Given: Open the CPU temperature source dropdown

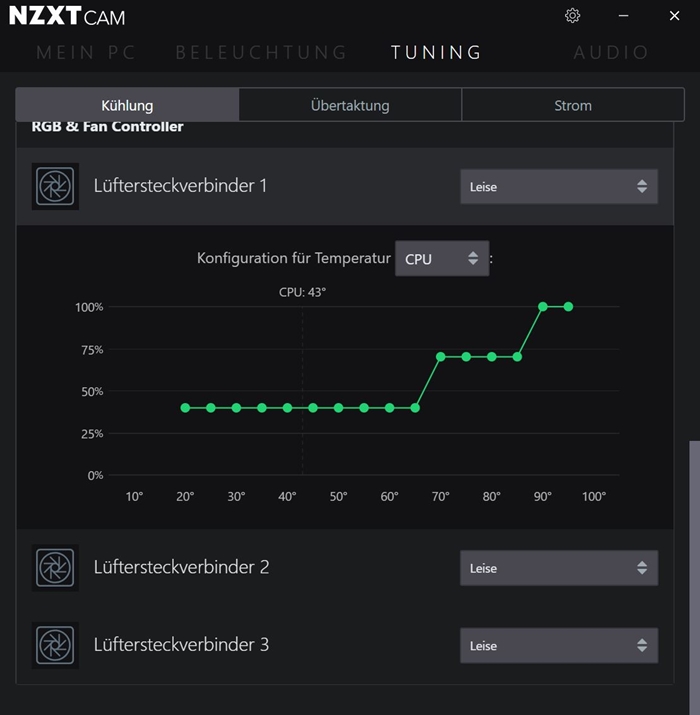Looking at the screenshot, I should 442,259.
